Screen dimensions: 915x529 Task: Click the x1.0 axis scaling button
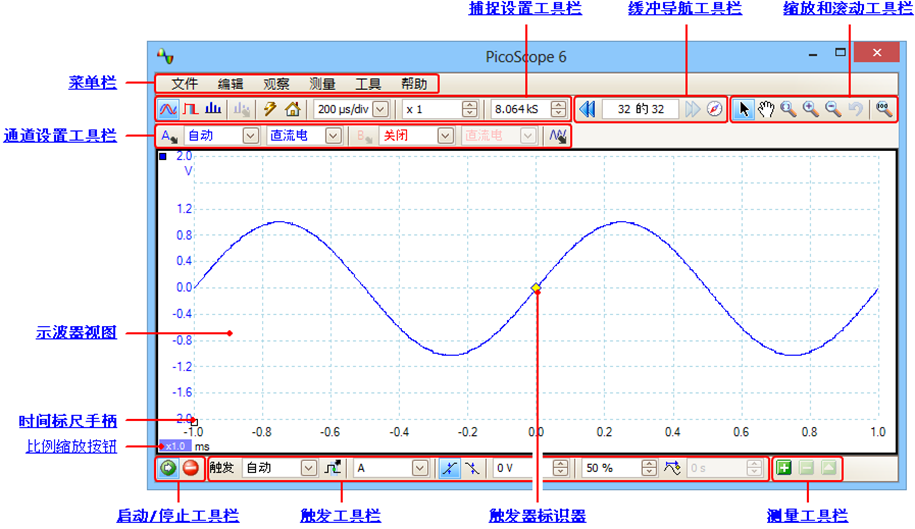[175, 446]
